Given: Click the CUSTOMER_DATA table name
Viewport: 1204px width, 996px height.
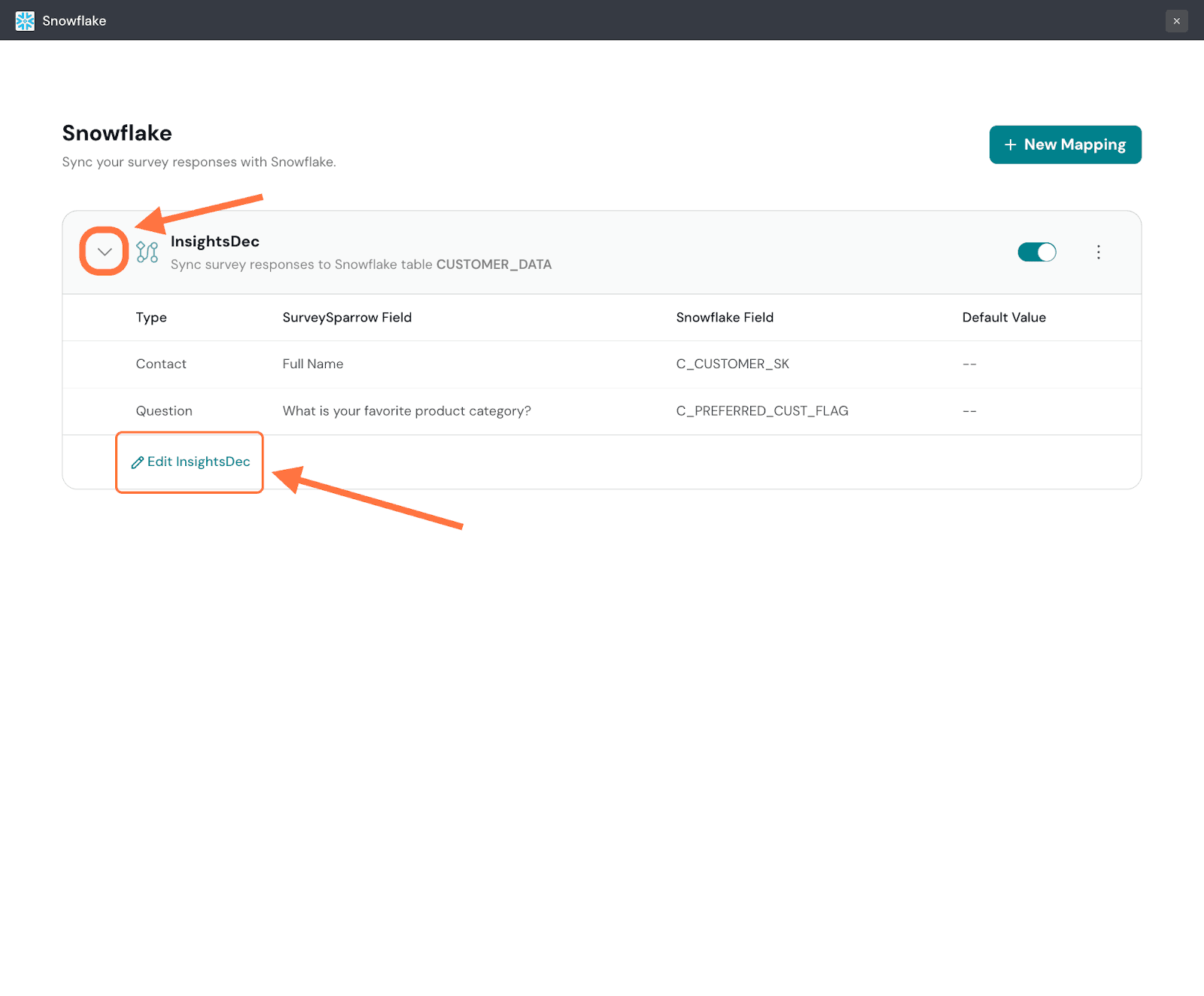Looking at the screenshot, I should point(494,264).
